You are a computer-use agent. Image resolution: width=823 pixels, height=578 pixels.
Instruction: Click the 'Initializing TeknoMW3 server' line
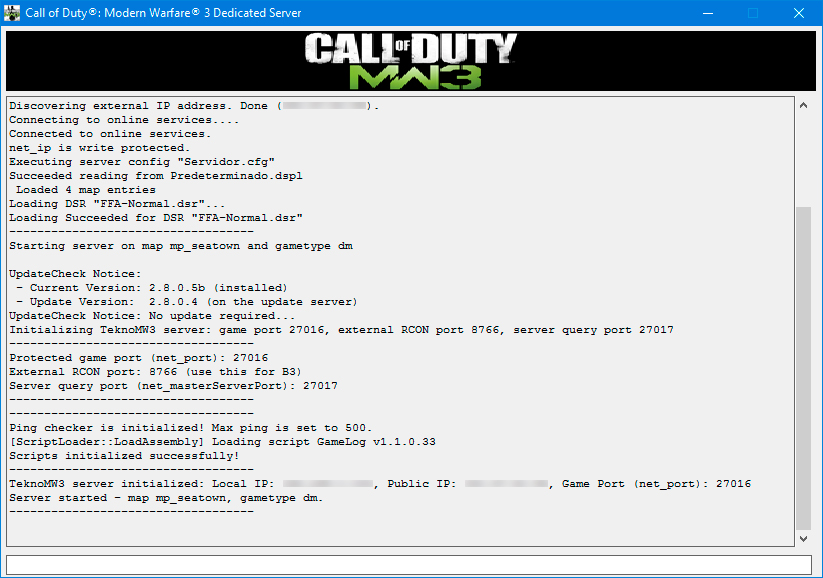pyautogui.click(x=341, y=330)
